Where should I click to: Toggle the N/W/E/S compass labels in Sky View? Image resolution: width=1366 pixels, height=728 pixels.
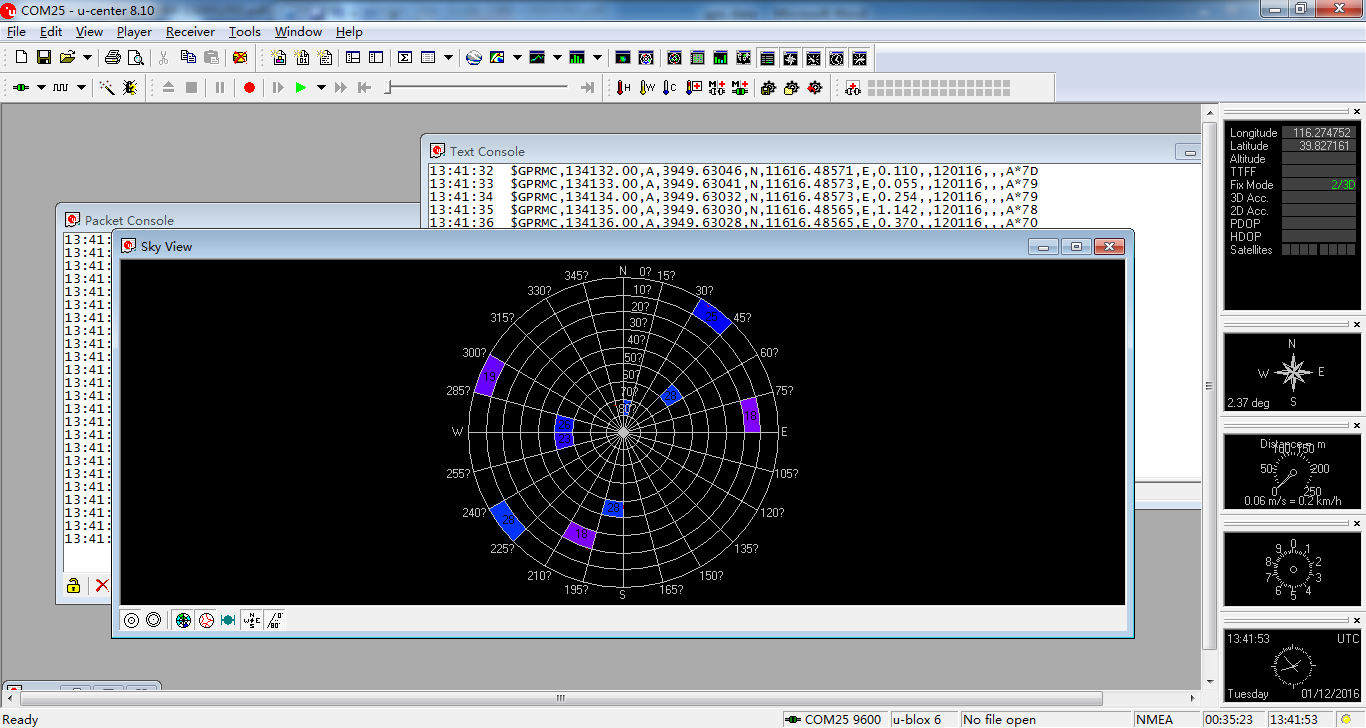(x=251, y=620)
